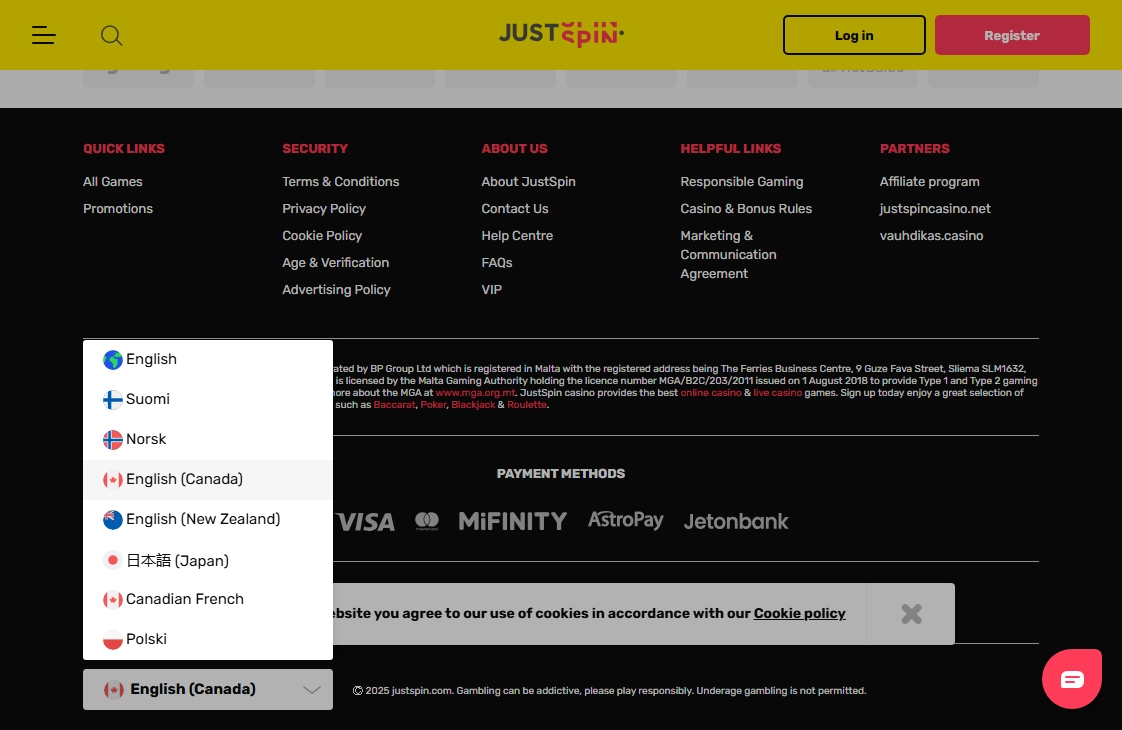Pick Canadian French from the list
Viewport: 1122px width, 730px height.
pos(184,599)
